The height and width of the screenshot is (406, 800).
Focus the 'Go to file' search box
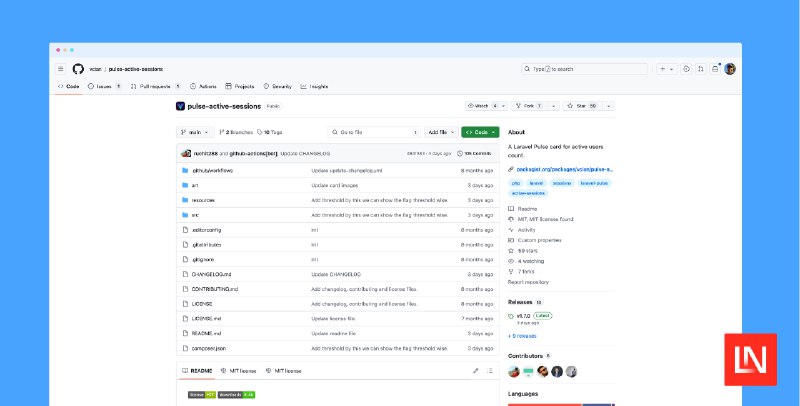[x=374, y=132]
